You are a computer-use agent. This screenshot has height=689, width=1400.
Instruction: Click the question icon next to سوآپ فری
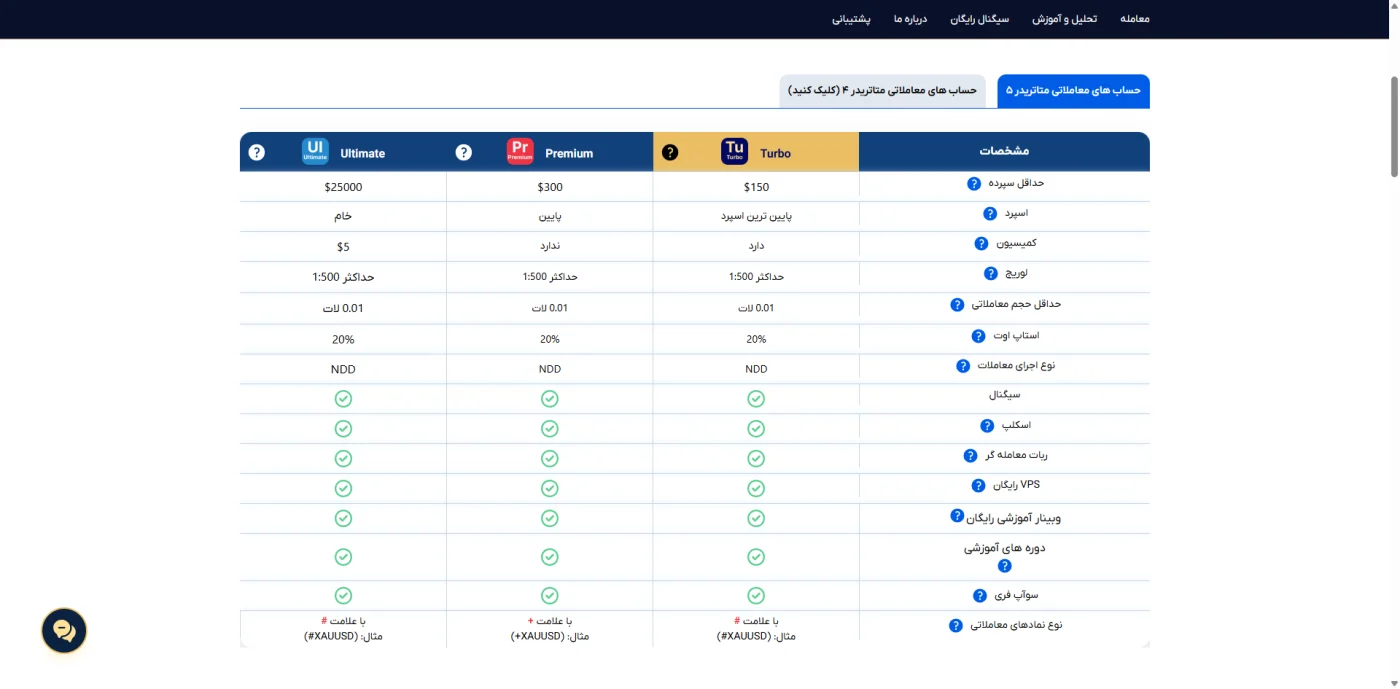[980, 596]
